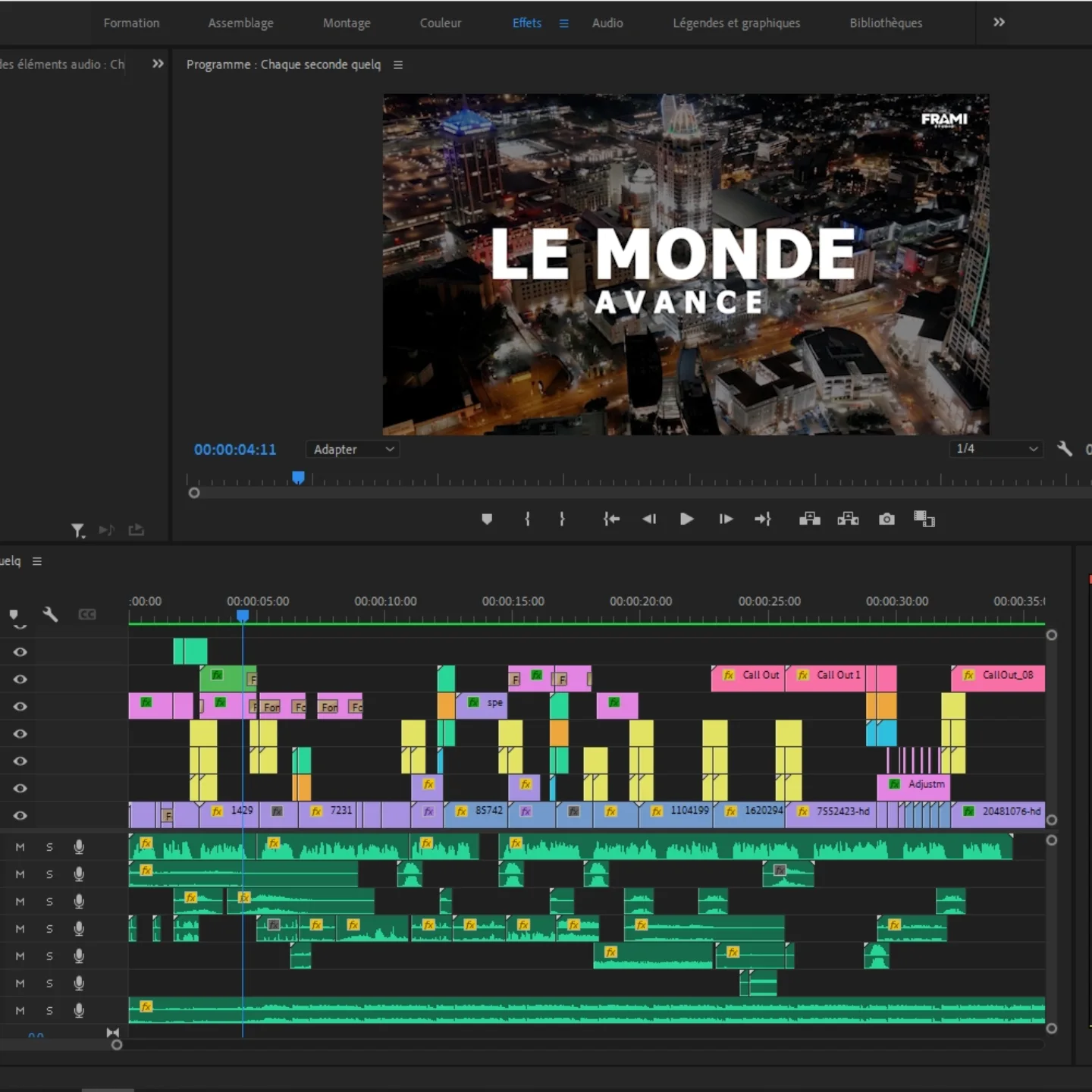This screenshot has height=1092, width=1092.
Task: Jump to the Out point
Action: [x=763, y=519]
